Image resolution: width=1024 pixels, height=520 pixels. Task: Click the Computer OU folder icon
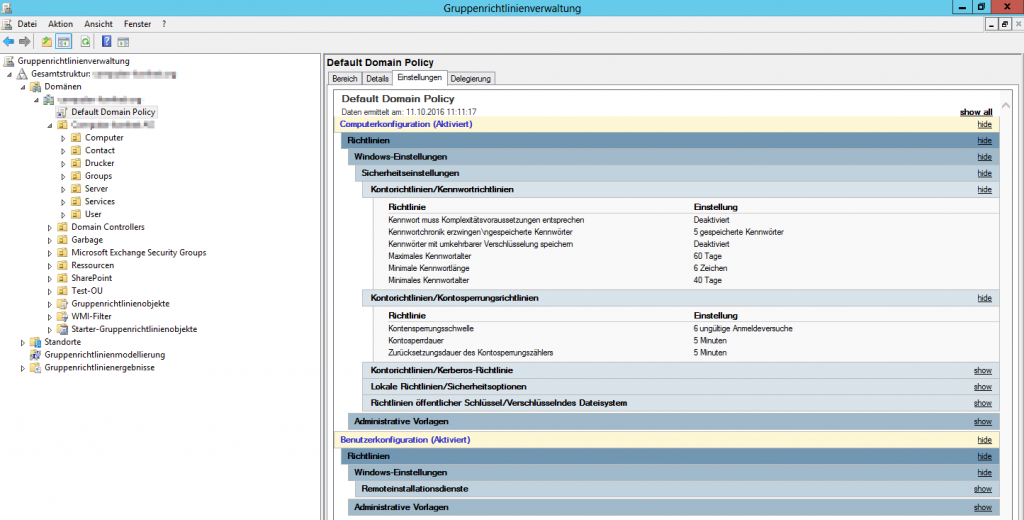[76, 138]
